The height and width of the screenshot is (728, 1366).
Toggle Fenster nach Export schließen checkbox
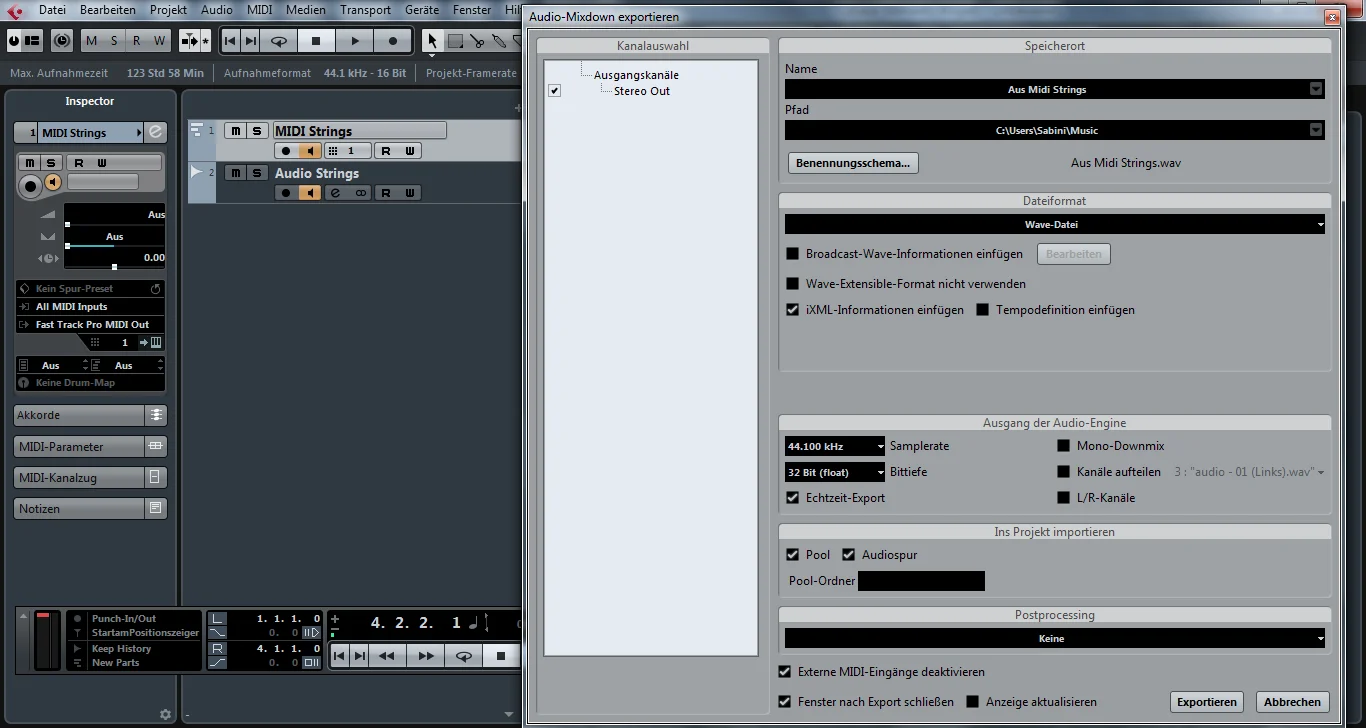click(785, 702)
